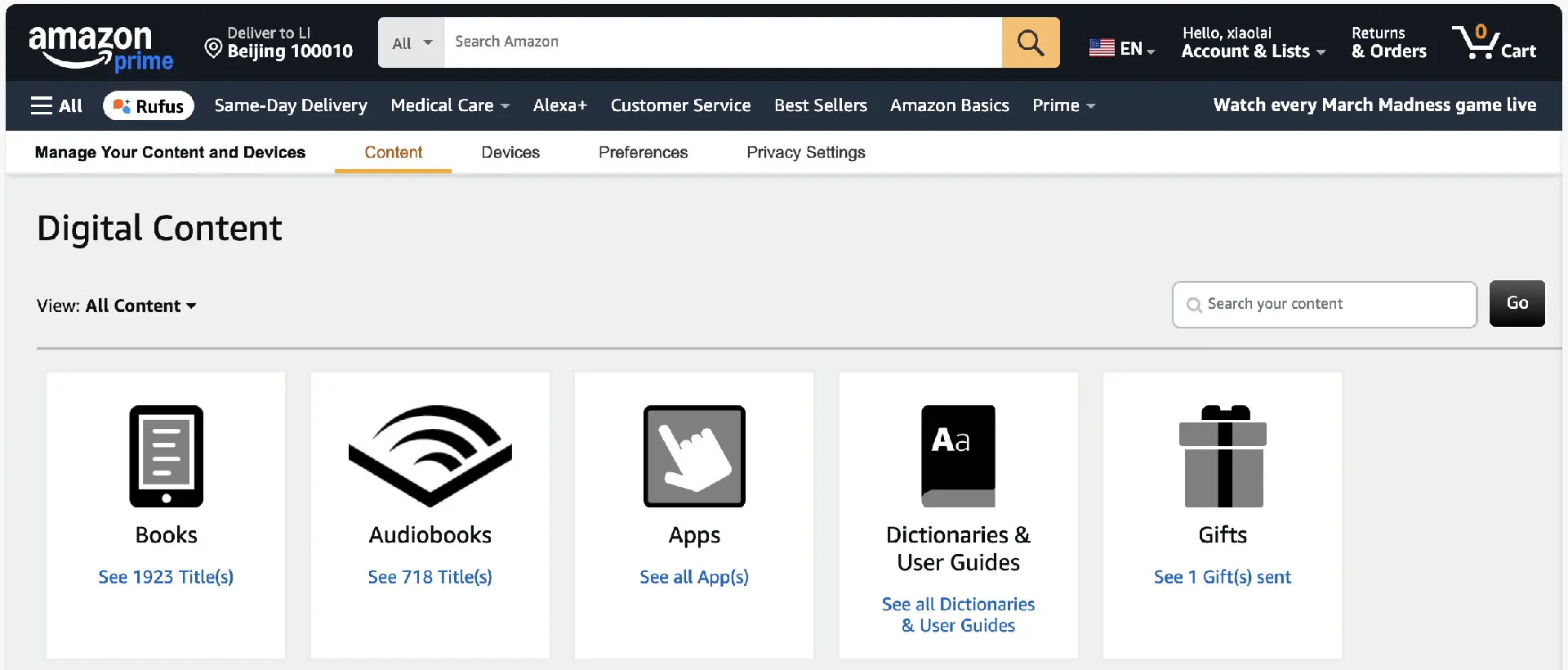Click the Amazon Prime logo
The height and width of the screenshot is (670, 1568).
[x=100, y=47]
